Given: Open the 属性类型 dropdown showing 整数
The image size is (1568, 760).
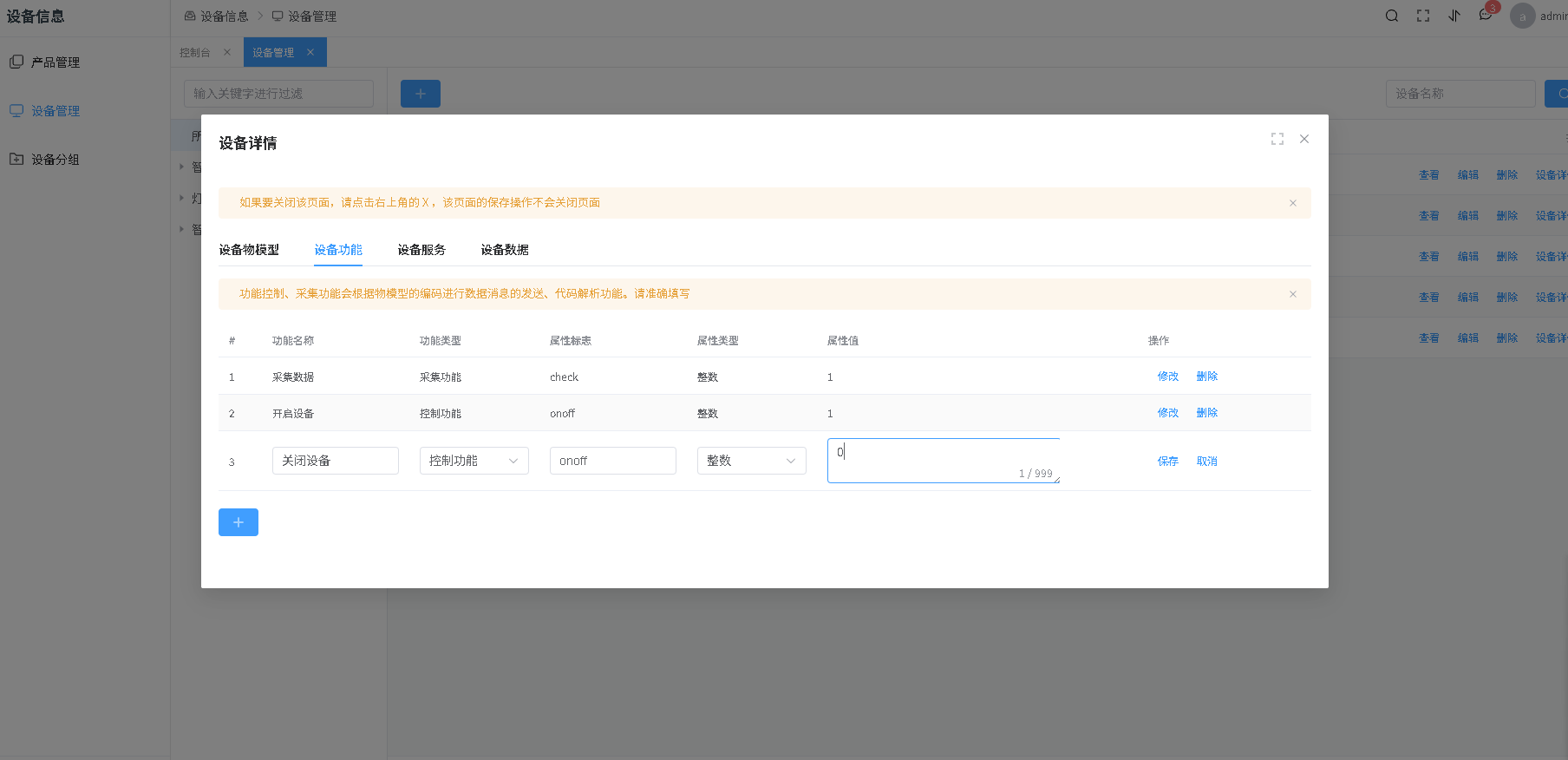Looking at the screenshot, I should (x=751, y=461).
